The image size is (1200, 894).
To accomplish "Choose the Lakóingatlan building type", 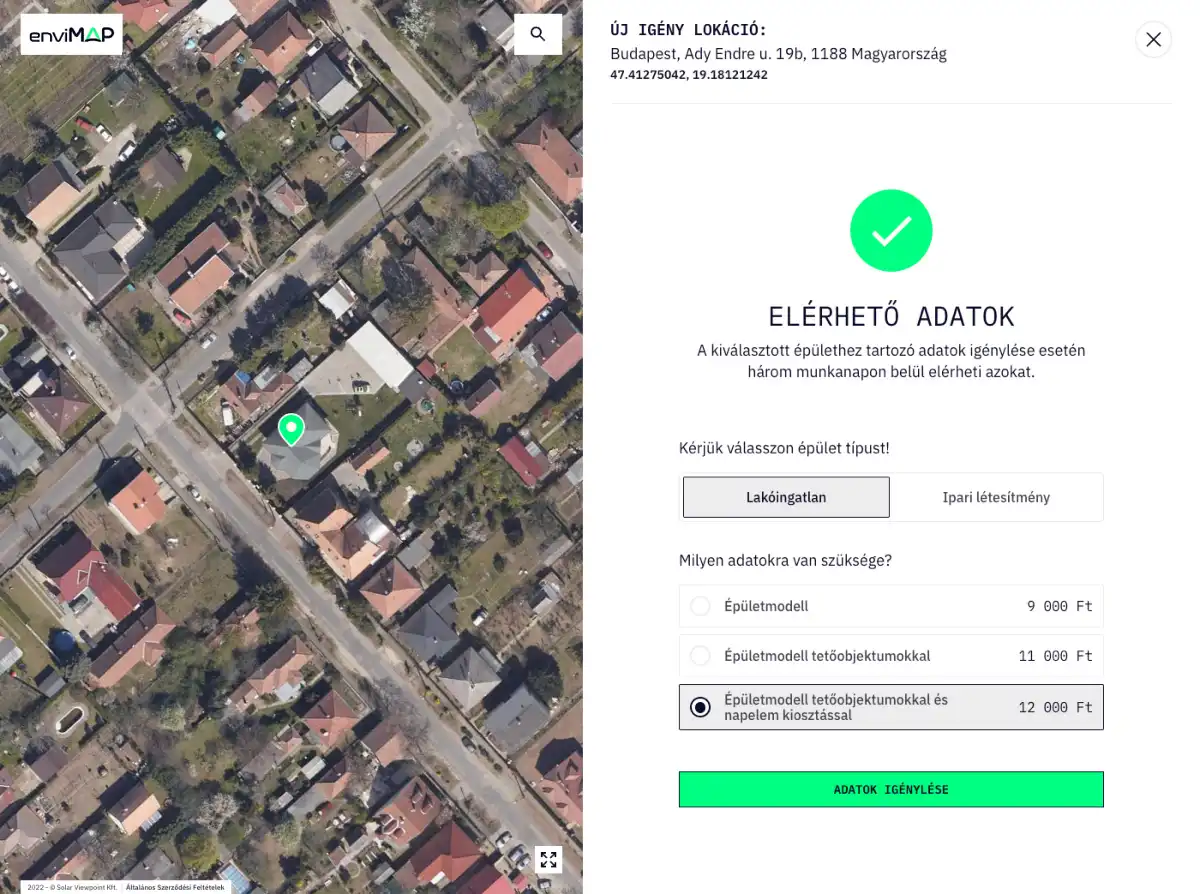I will click(786, 497).
